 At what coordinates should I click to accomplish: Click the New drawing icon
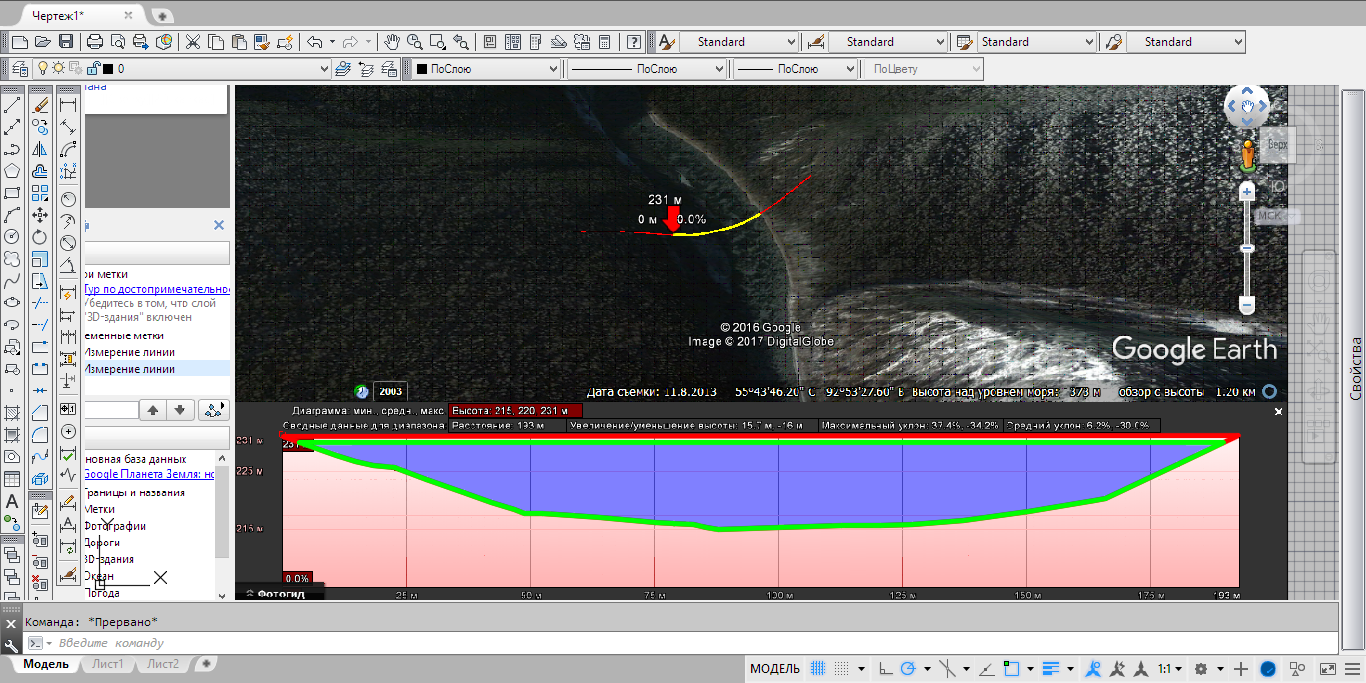[x=19, y=42]
